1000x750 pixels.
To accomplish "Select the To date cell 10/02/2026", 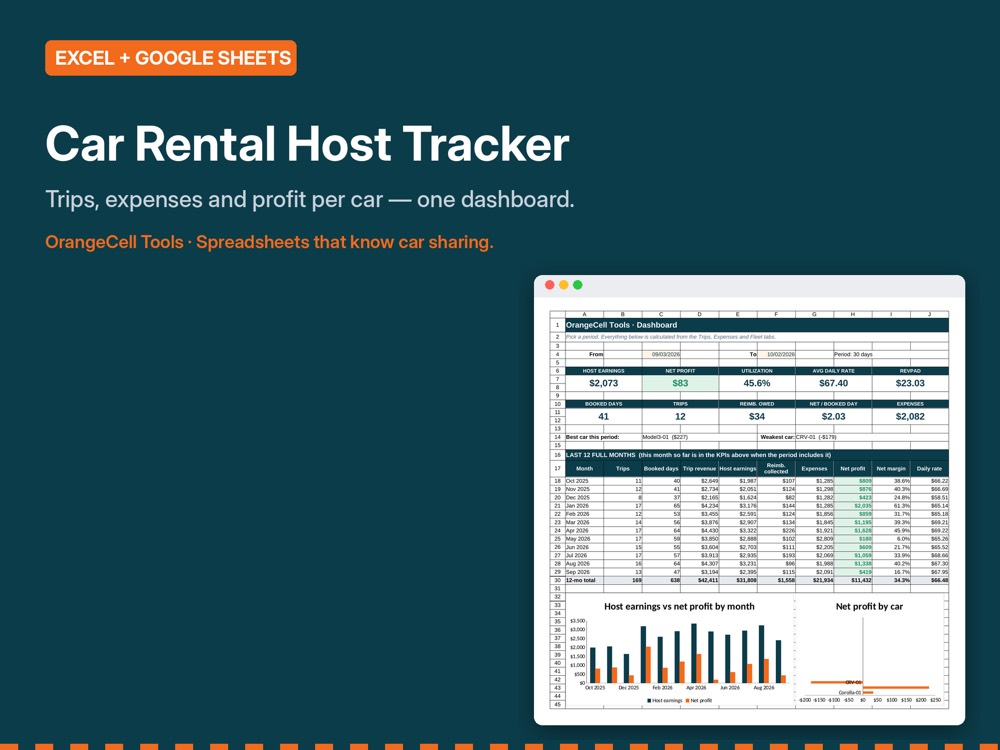I will click(776, 354).
